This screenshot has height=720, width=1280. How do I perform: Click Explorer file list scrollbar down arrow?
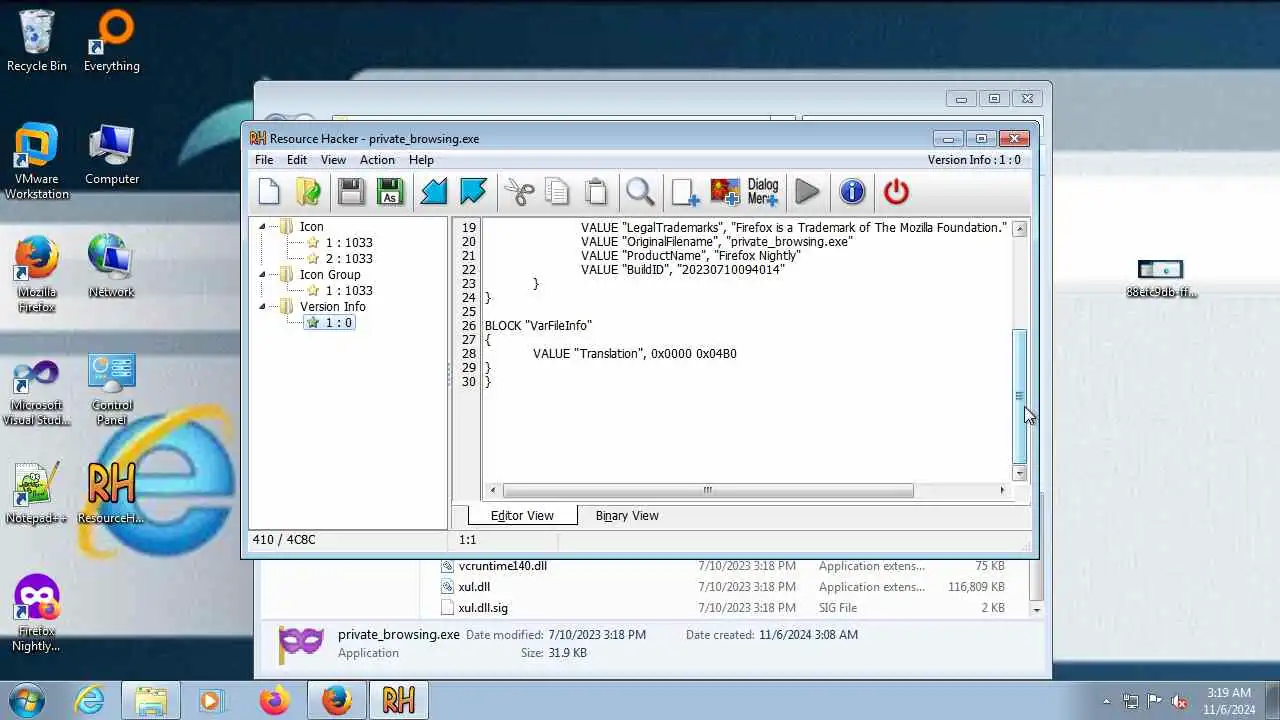coord(1036,609)
